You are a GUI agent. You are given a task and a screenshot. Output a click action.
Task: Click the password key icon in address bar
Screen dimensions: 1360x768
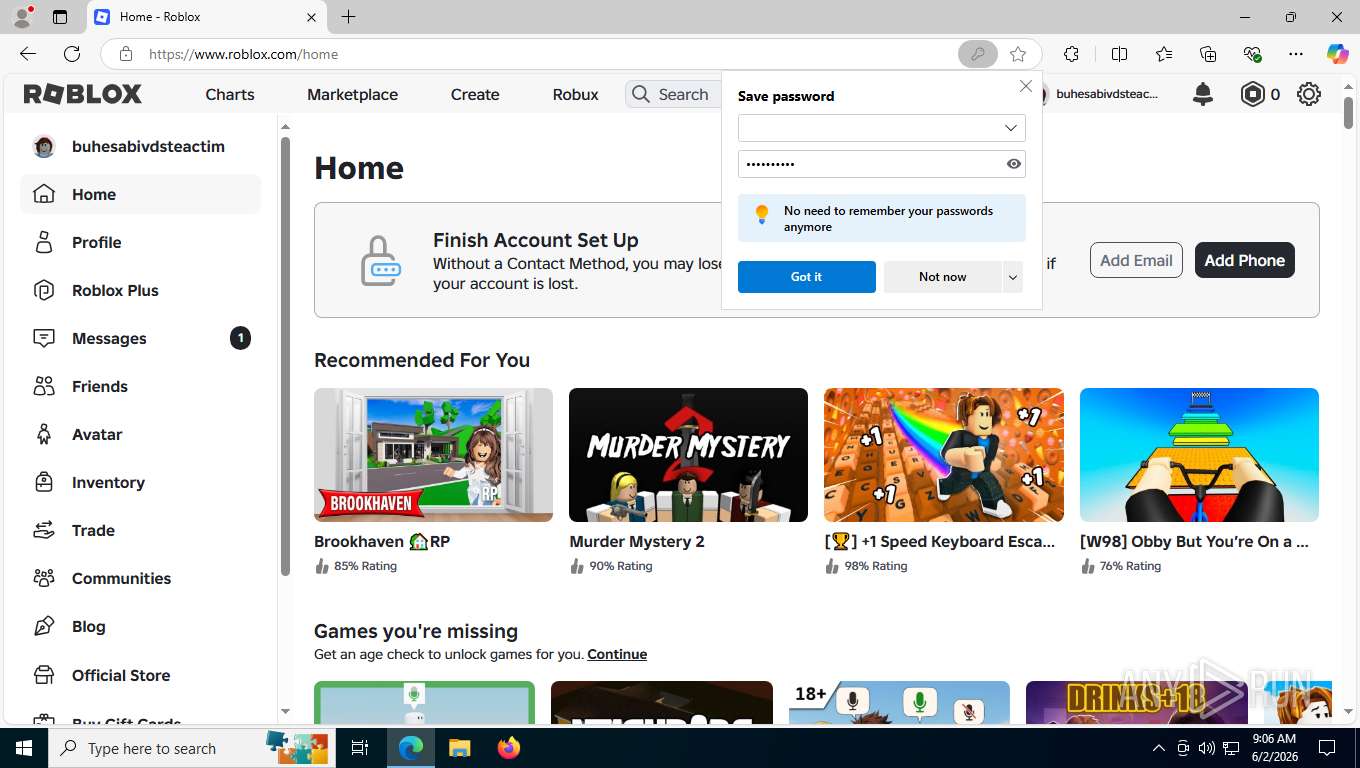(x=977, y=54)
